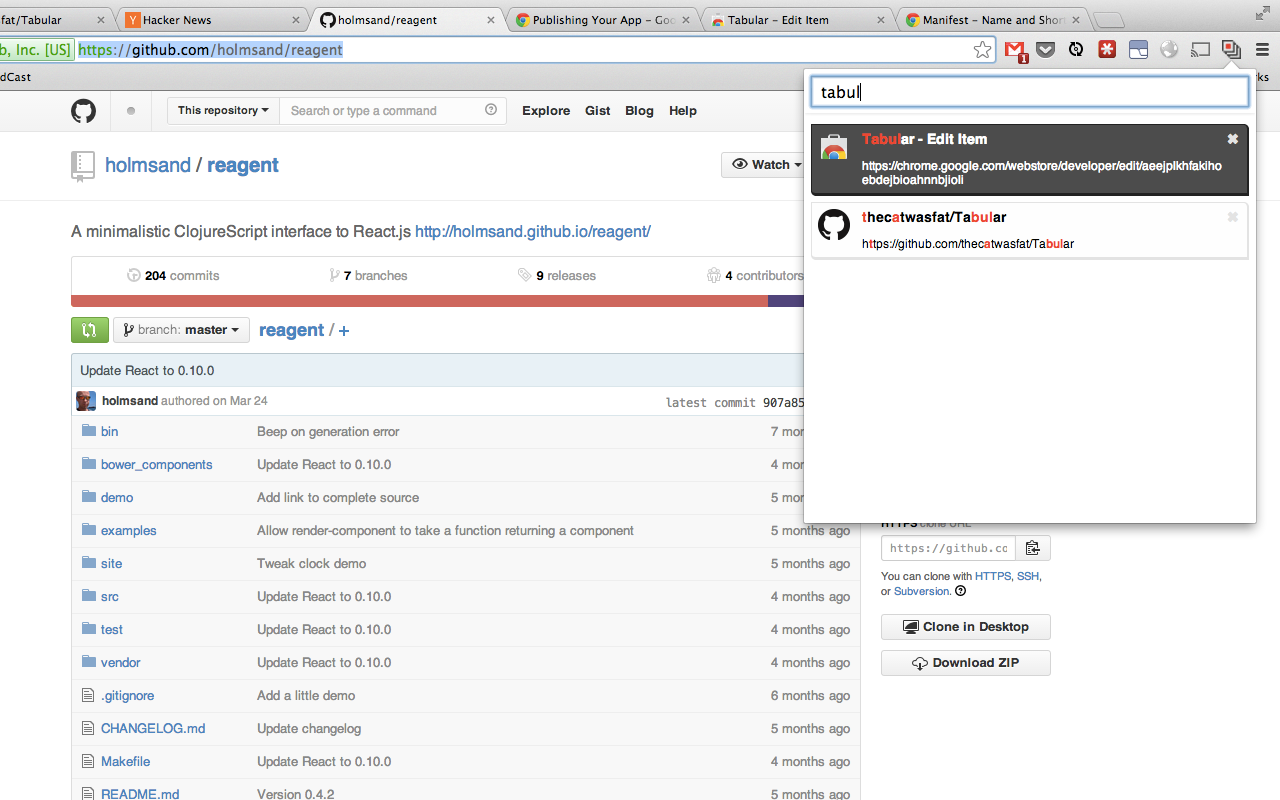Click the blue window-tab extension icon
1280x800 pixels.
[1138, 50]
